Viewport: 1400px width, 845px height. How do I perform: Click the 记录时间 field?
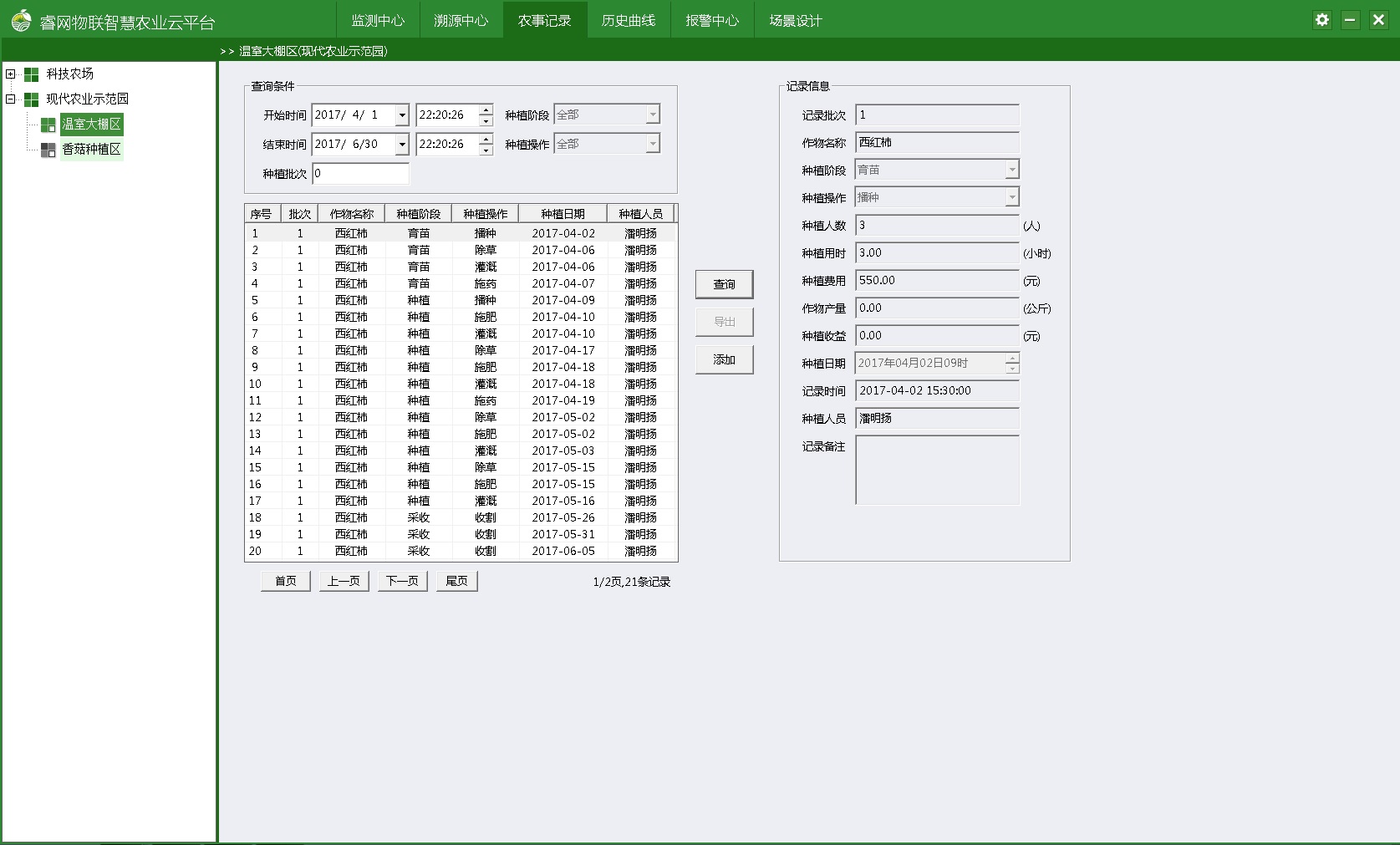(x=937, y=390)
